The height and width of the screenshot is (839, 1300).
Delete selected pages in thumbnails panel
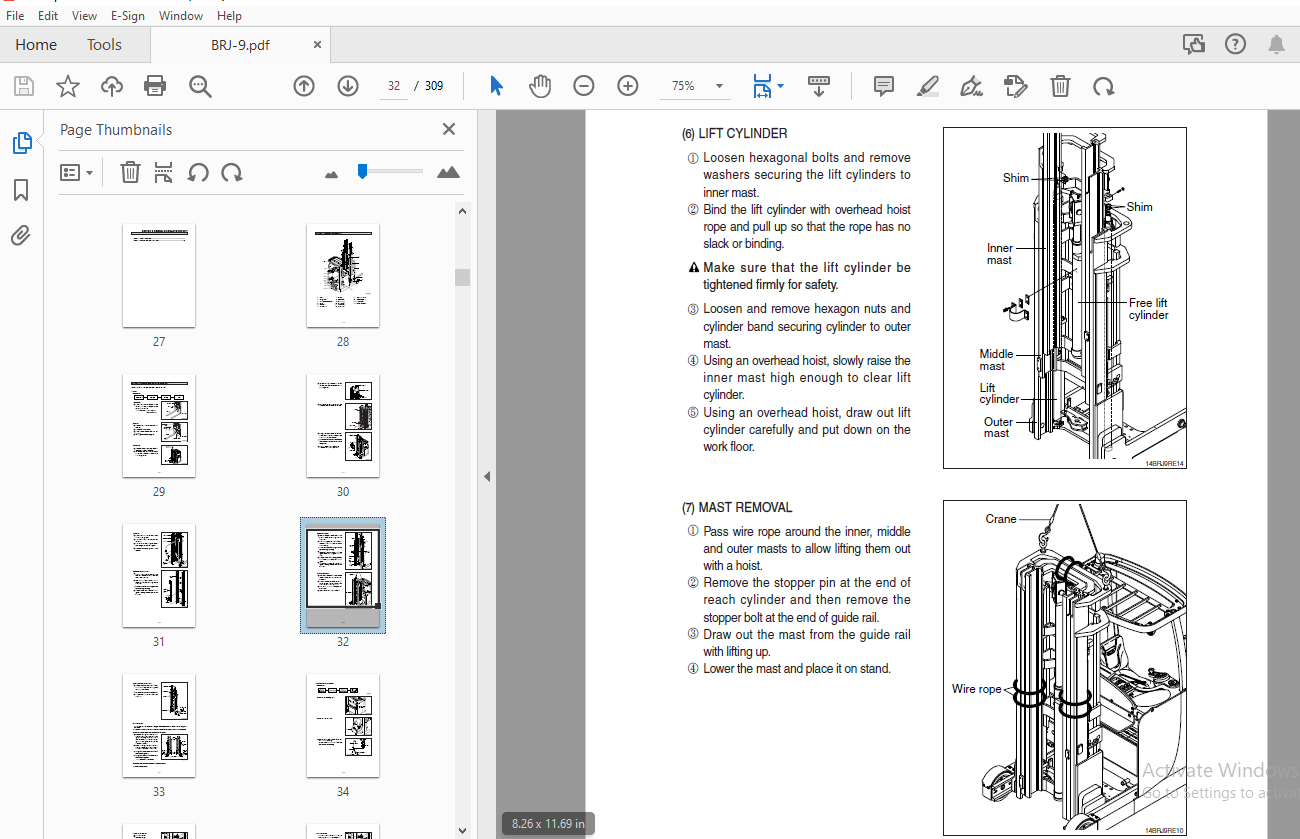(x=130, y=173)
